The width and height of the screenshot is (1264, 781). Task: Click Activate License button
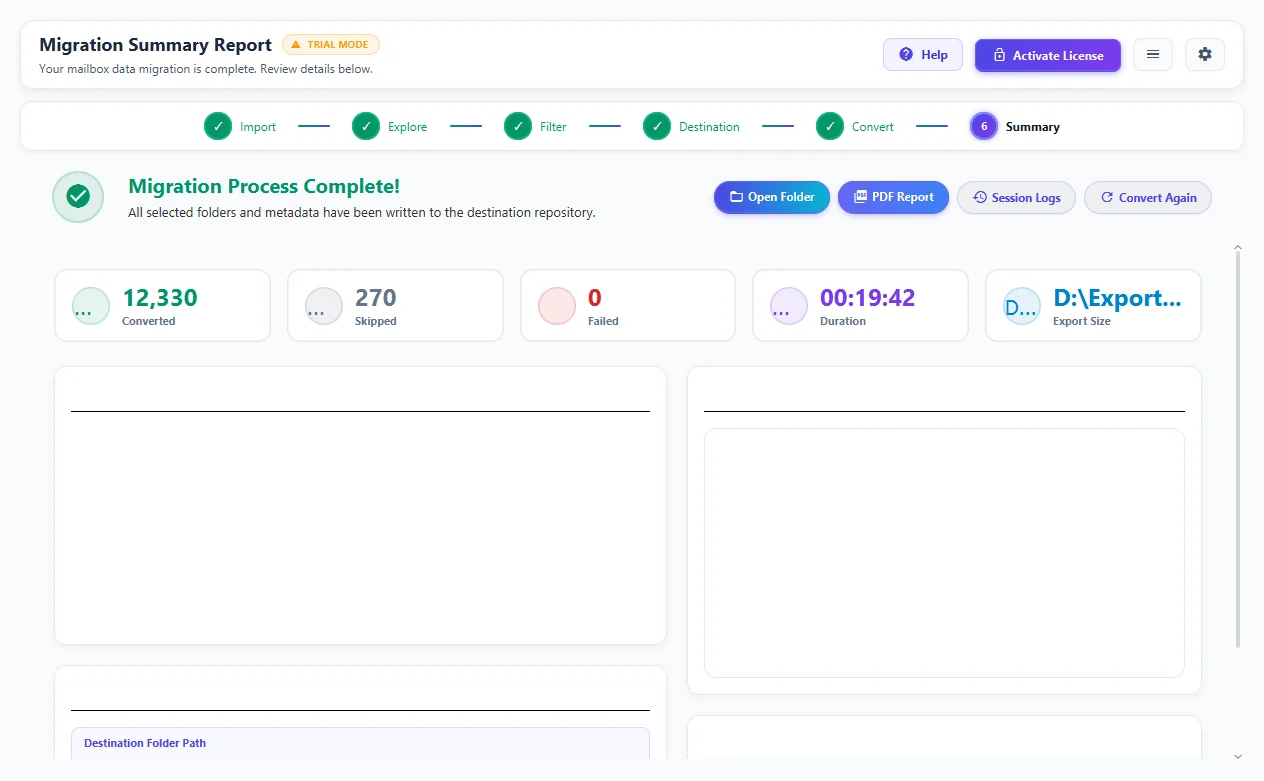pyautogui.click(x=1047, y=55)
